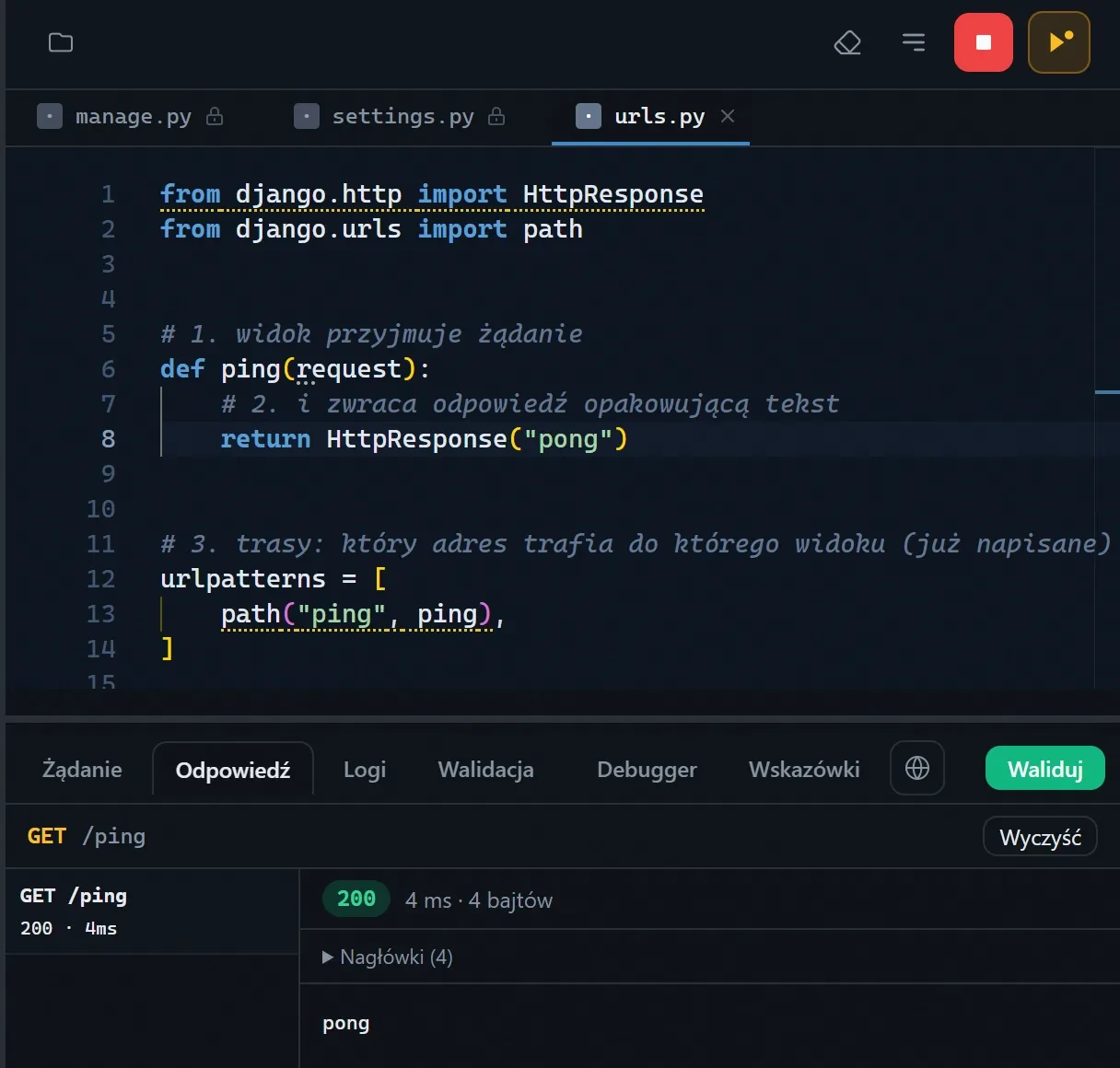Click the 200 status badge

[356, 899]
